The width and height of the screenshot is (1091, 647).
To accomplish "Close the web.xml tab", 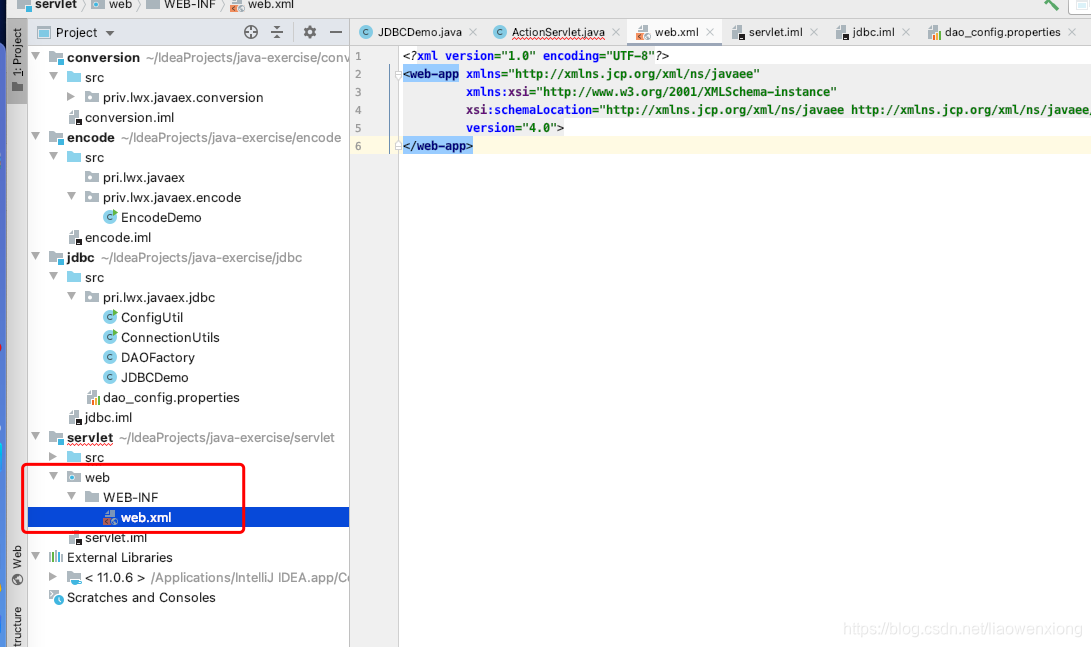I will tap(710, 32).
